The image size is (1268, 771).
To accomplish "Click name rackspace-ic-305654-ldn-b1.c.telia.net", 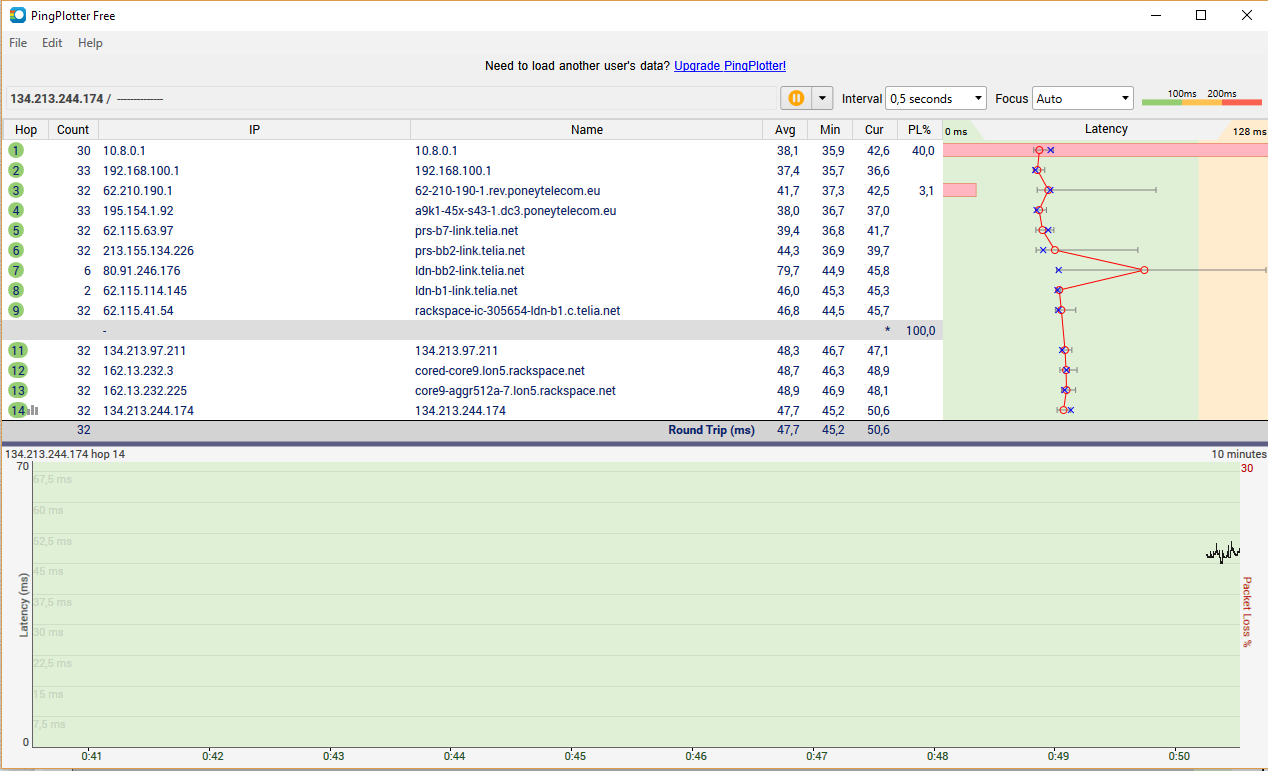I will pos(517,310).
